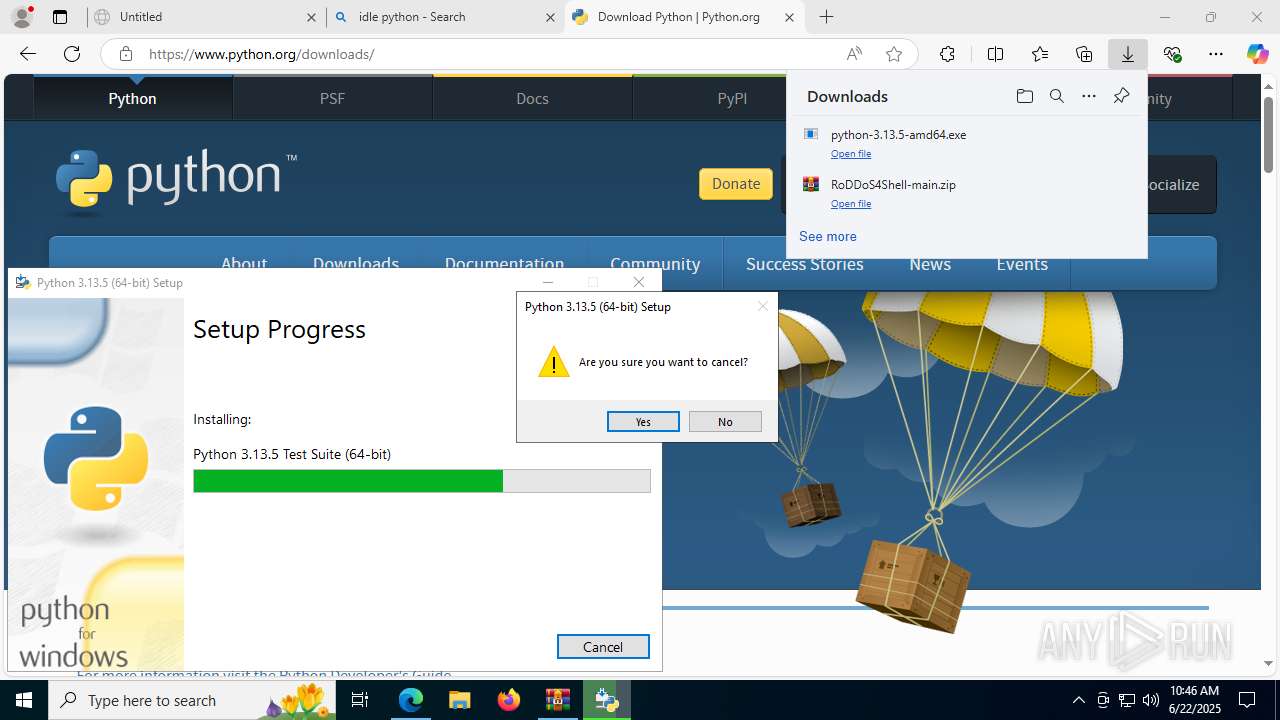Viewport: 1280px width, 720px height.
Task: Open the PyPI top navigation tab
Action: pyautogui.click(x=732, y=98)
